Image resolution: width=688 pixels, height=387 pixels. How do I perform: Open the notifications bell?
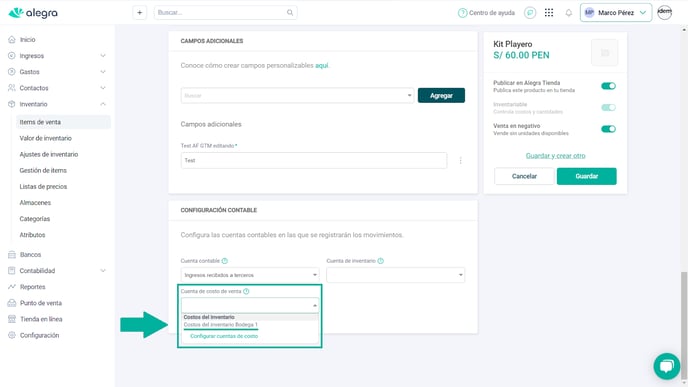569,13
